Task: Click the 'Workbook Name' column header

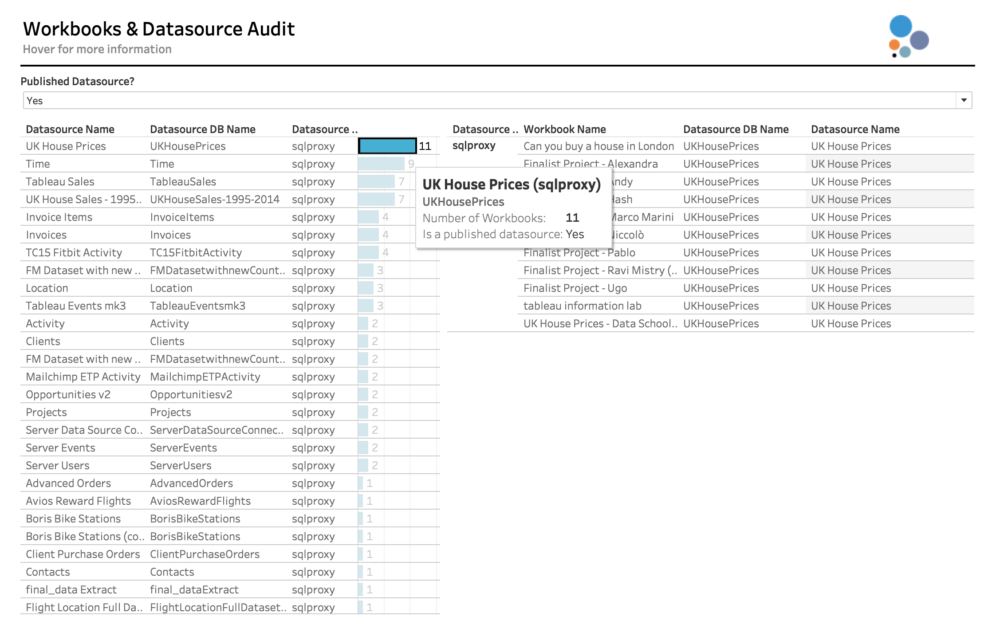Action: [x=564, y=129]
